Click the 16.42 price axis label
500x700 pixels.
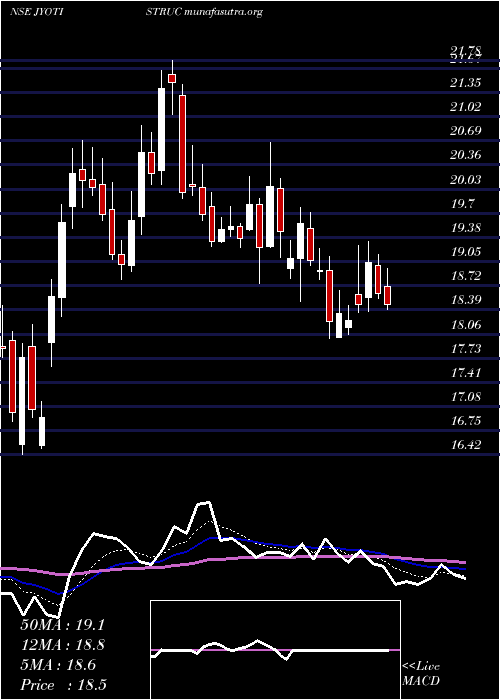coord(466,445)
